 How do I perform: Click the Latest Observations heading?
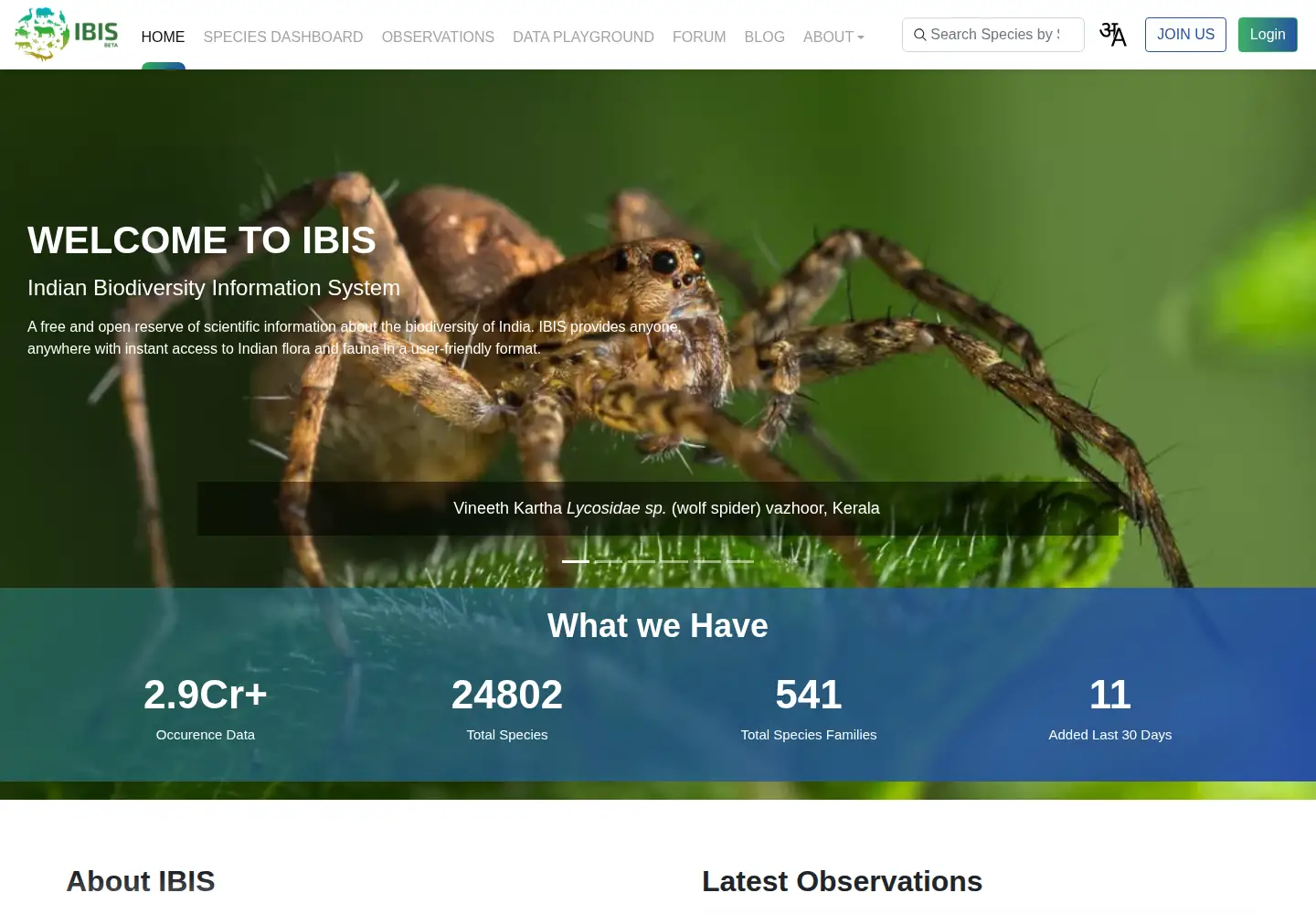coord(842,881)
